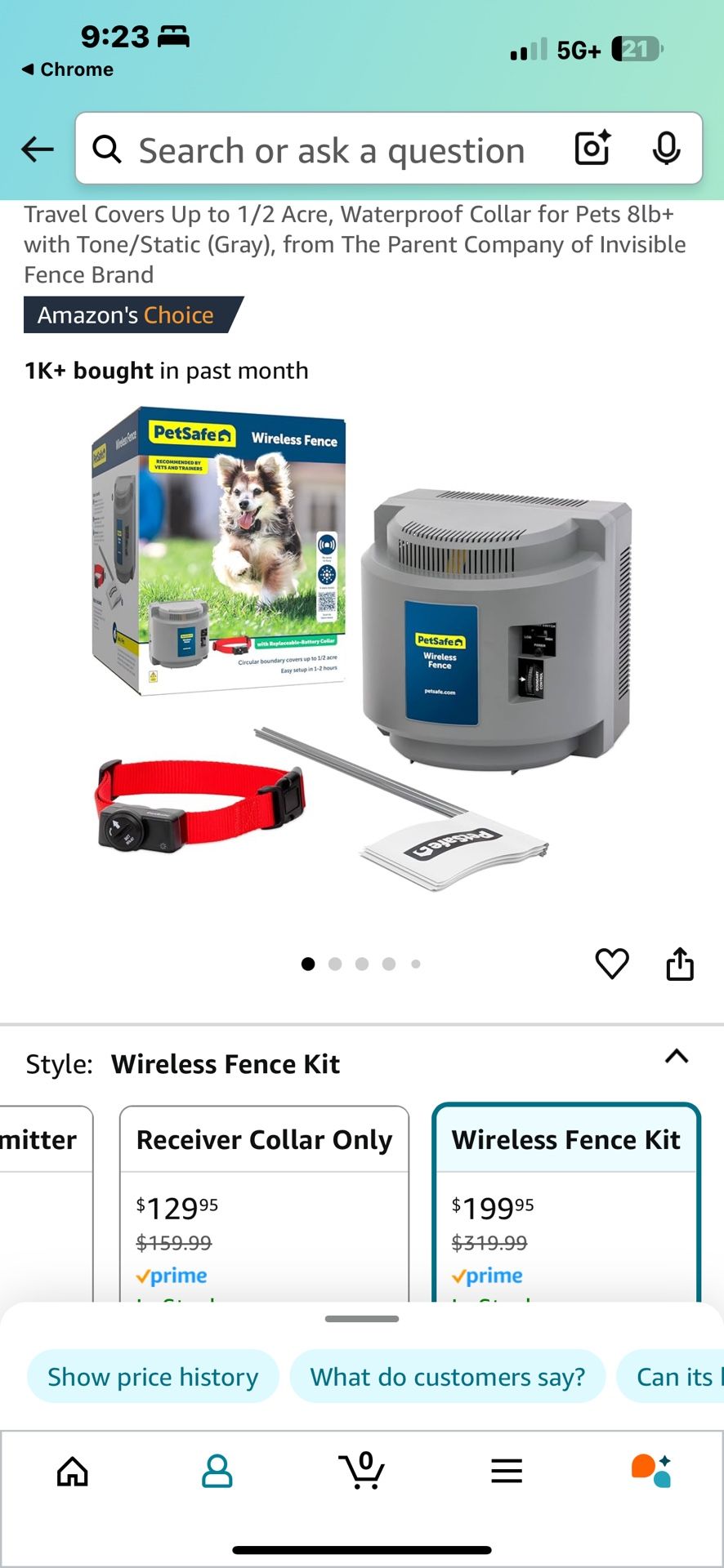This screenshot has width=724, height=1568.
Task: Tap the microphone voice search icon
Action: pos(666,148)
